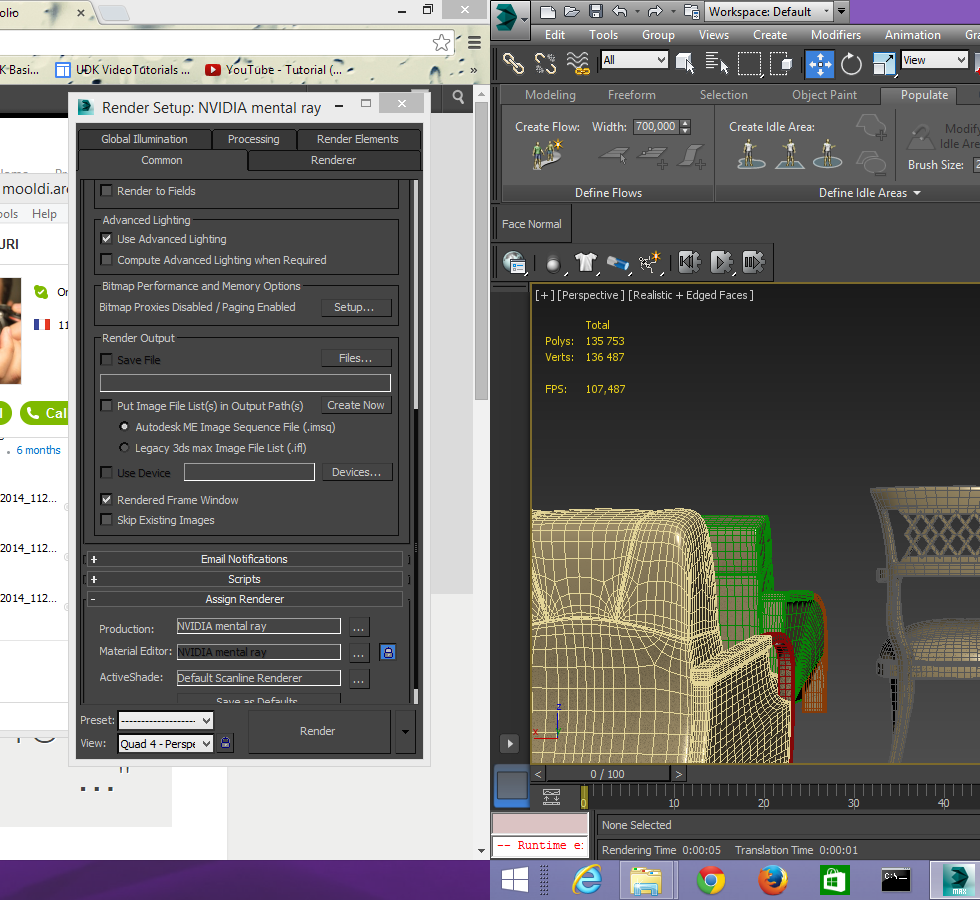The image size is (980, 900).
Task: Click the Rectangular Selection Region icon
Action: pos(749,63)
